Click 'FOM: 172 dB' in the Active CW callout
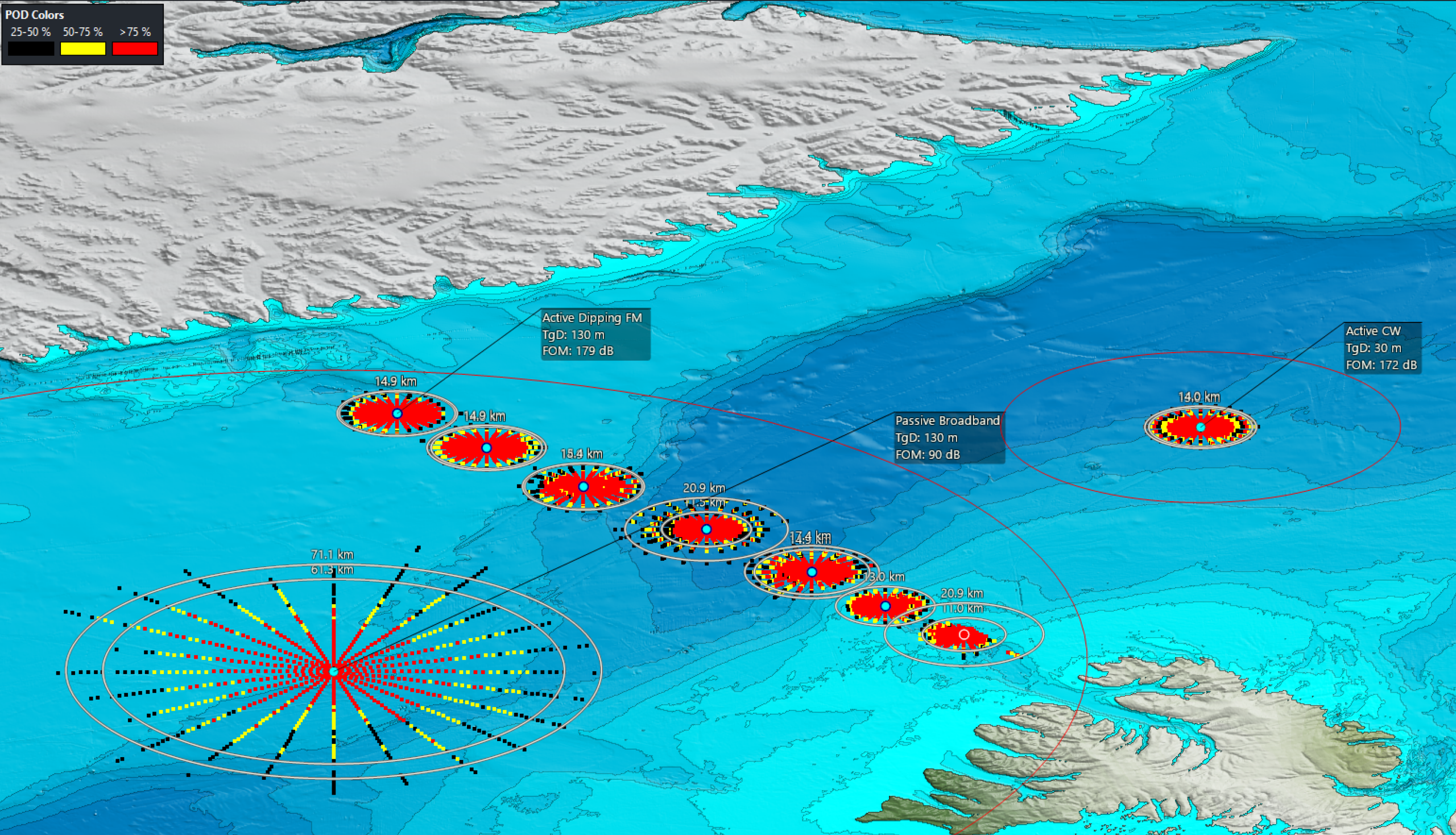The height and width of the screenshot is (835, 1456). pyautogui.click(x=1381, y=365)
